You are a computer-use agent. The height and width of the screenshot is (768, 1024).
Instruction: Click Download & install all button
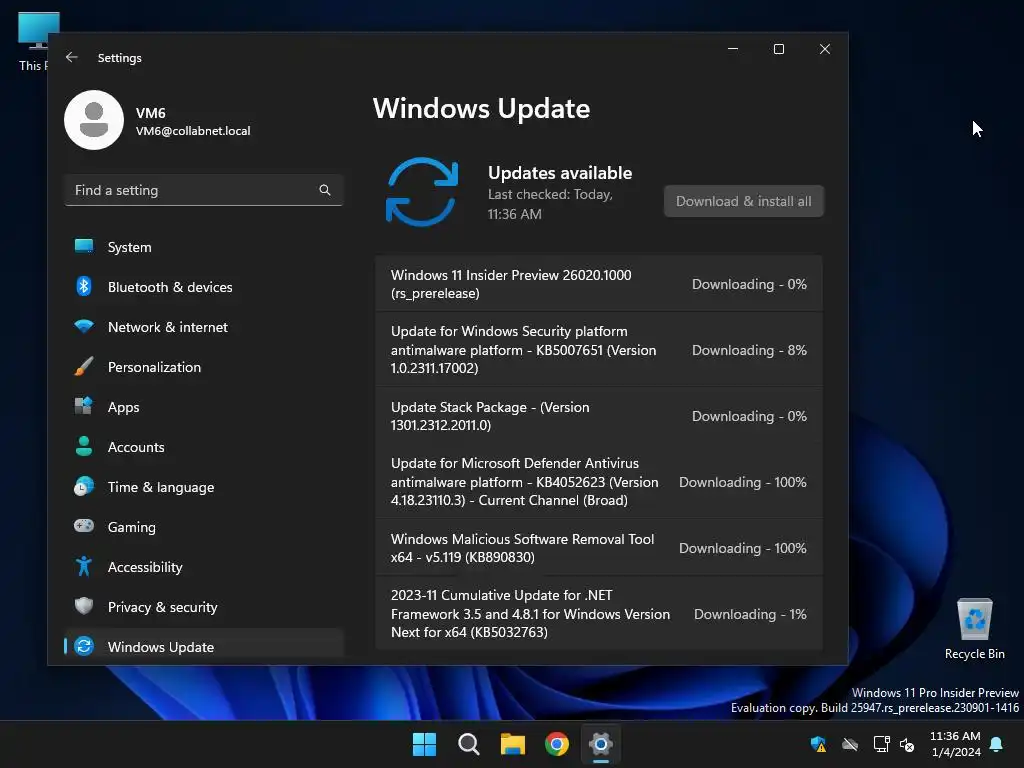click(744, 201)
